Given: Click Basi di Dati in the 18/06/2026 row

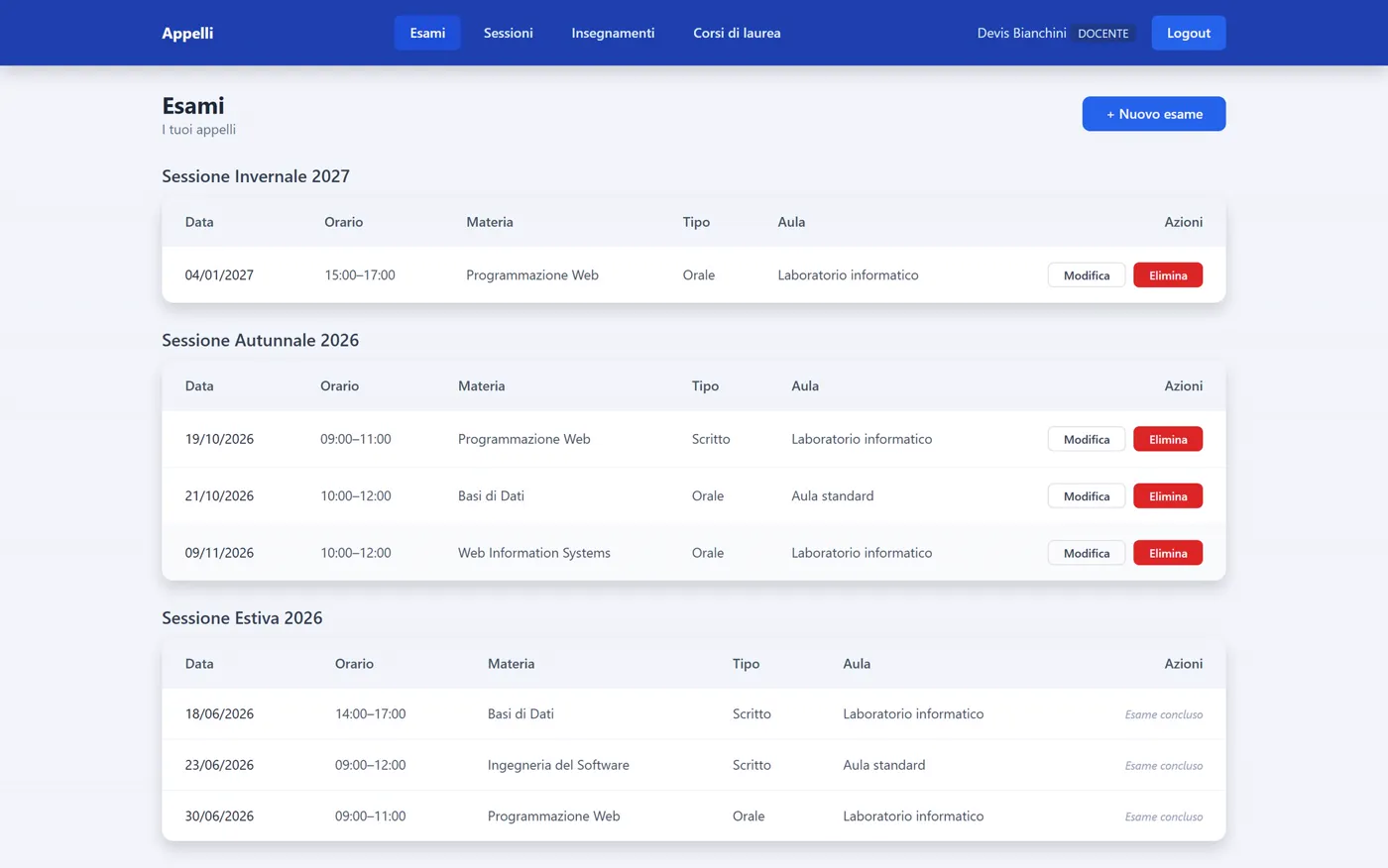Looking at the screenshot, I should (520, 714).
